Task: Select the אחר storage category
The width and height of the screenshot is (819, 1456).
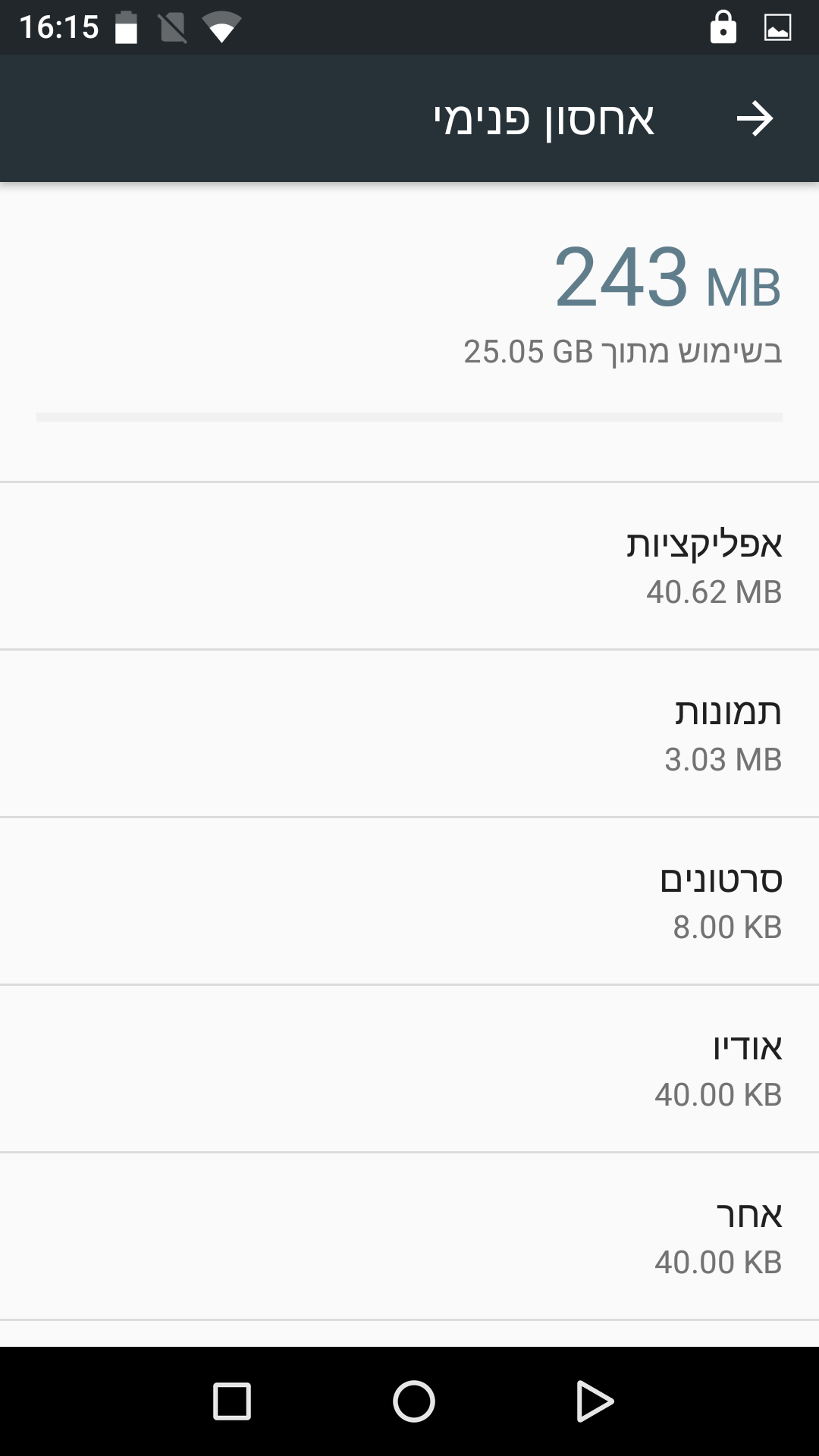Action: (x=409, y=1236)
